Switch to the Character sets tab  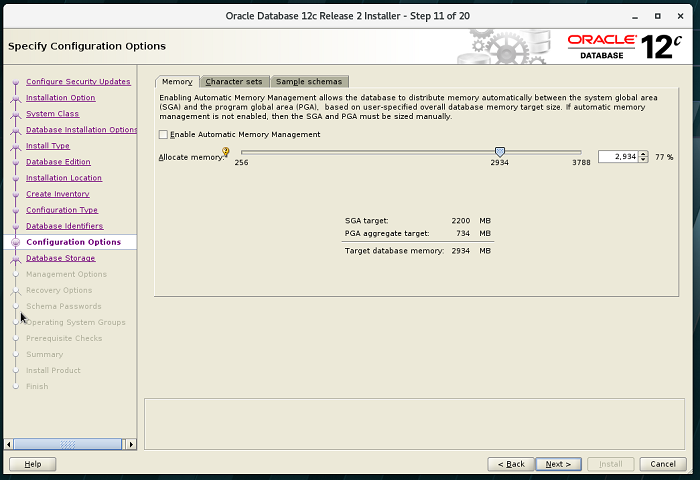point(234,81)
